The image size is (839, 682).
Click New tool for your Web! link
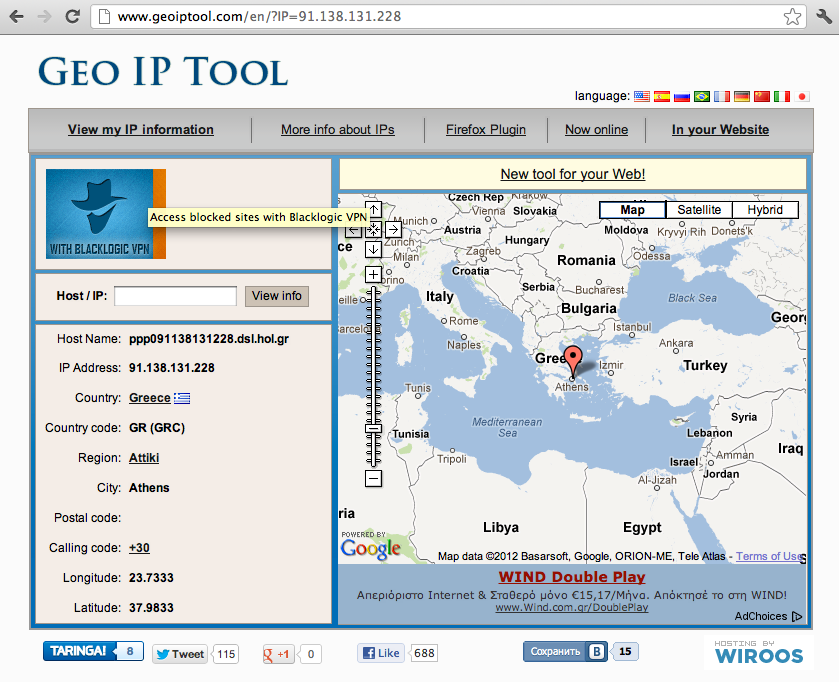tap(573, 174)
